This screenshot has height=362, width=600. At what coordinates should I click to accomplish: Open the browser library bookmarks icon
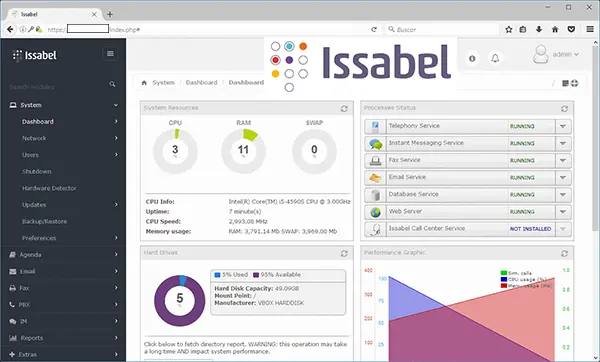(x=523, y=29)
